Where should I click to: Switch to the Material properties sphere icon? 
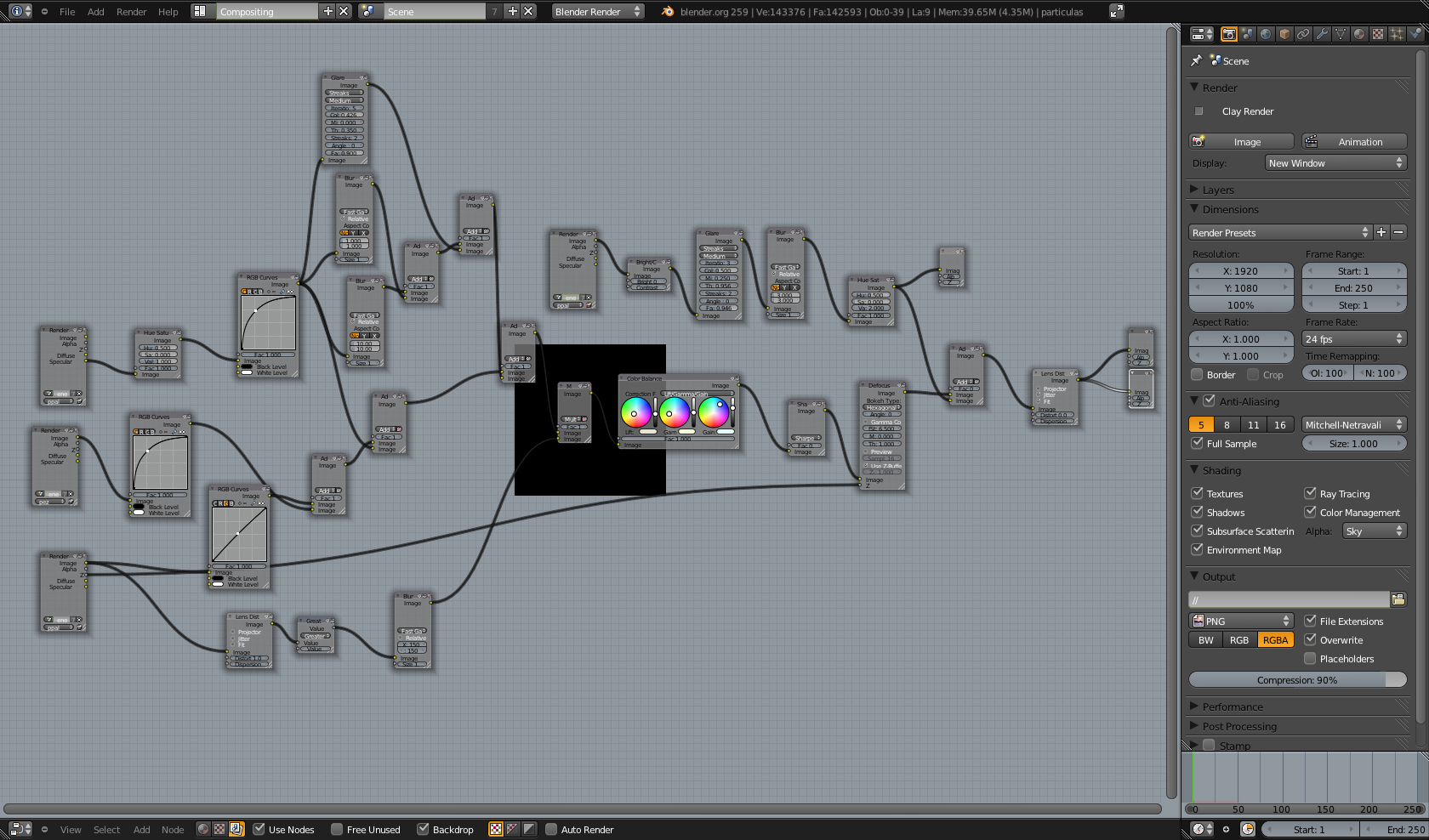point(1359,34)
